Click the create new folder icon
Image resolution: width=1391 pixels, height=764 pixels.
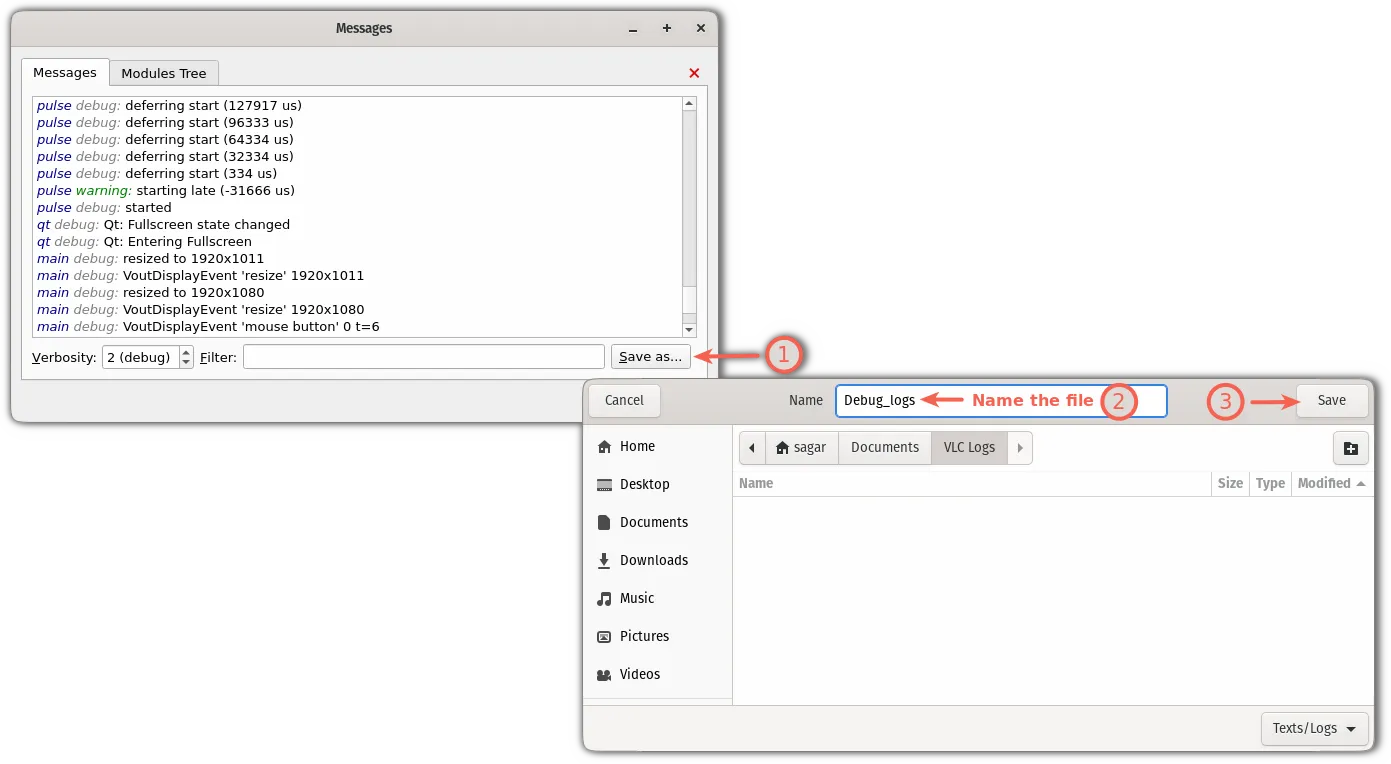[1350, 448]
